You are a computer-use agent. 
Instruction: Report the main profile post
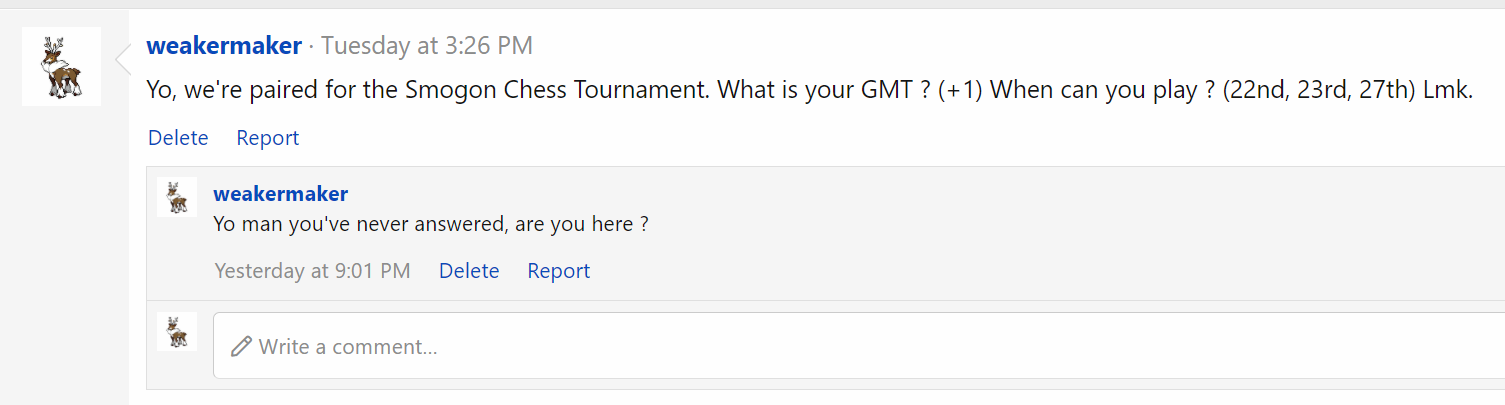tap(267, 138)
